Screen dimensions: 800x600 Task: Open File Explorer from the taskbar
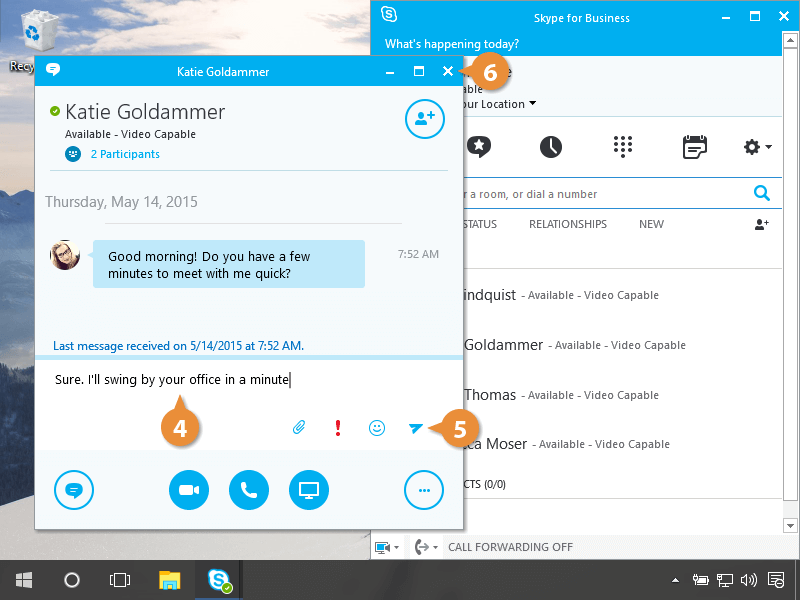[170, 580]
